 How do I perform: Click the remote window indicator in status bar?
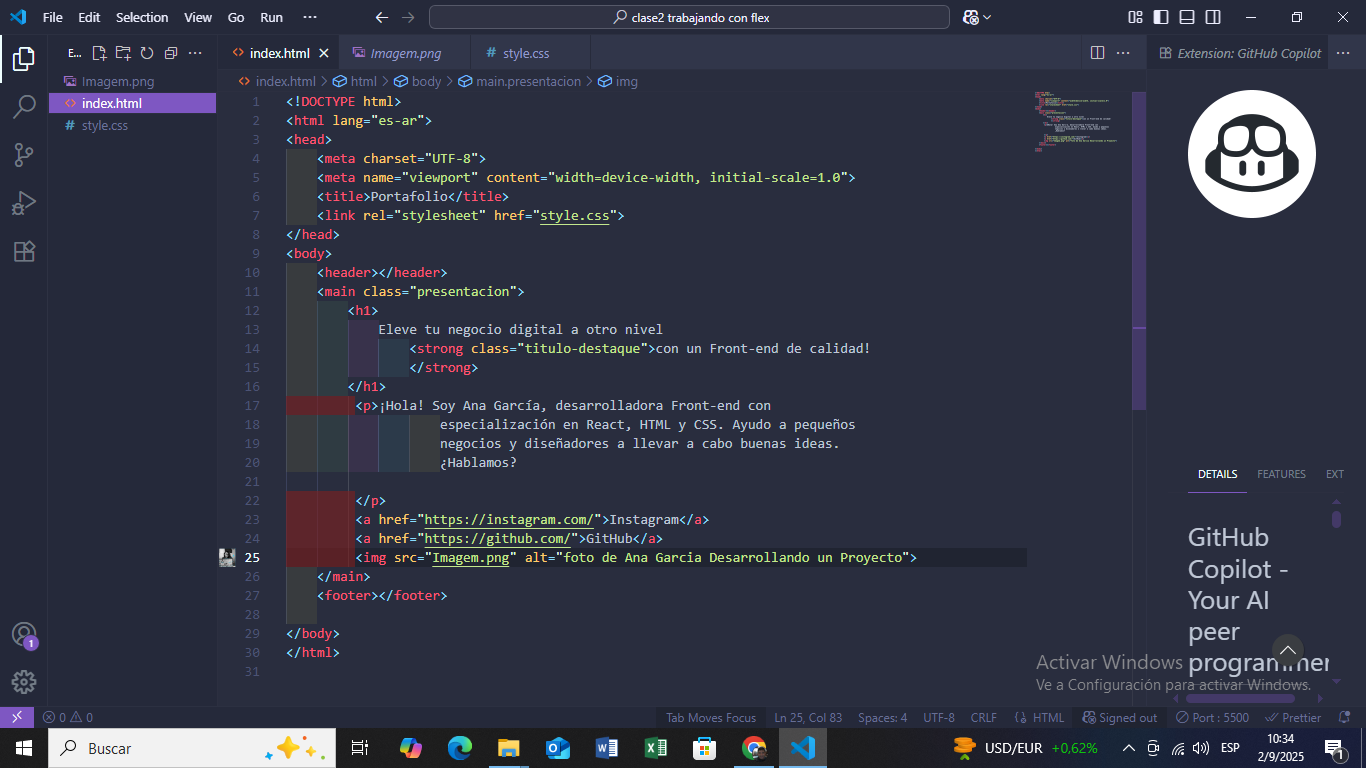point(17,717)
